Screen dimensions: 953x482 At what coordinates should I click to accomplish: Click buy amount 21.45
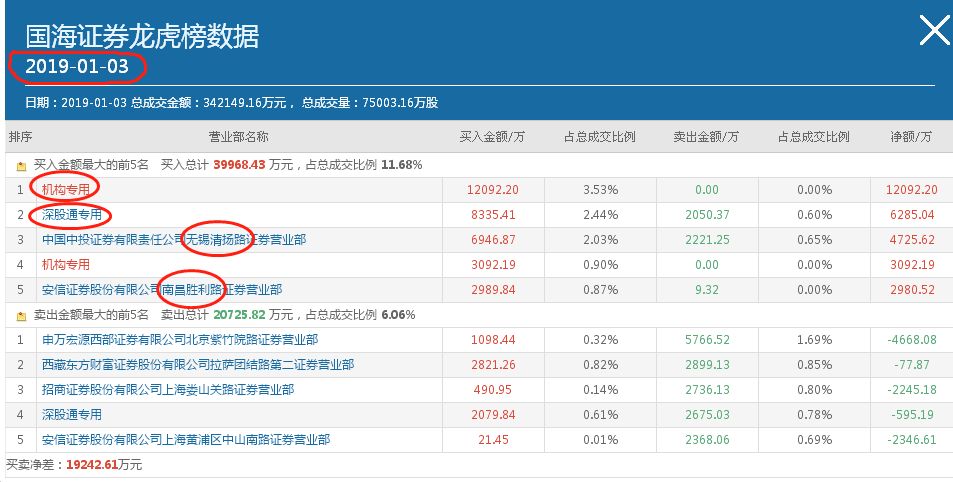[493, 439]
